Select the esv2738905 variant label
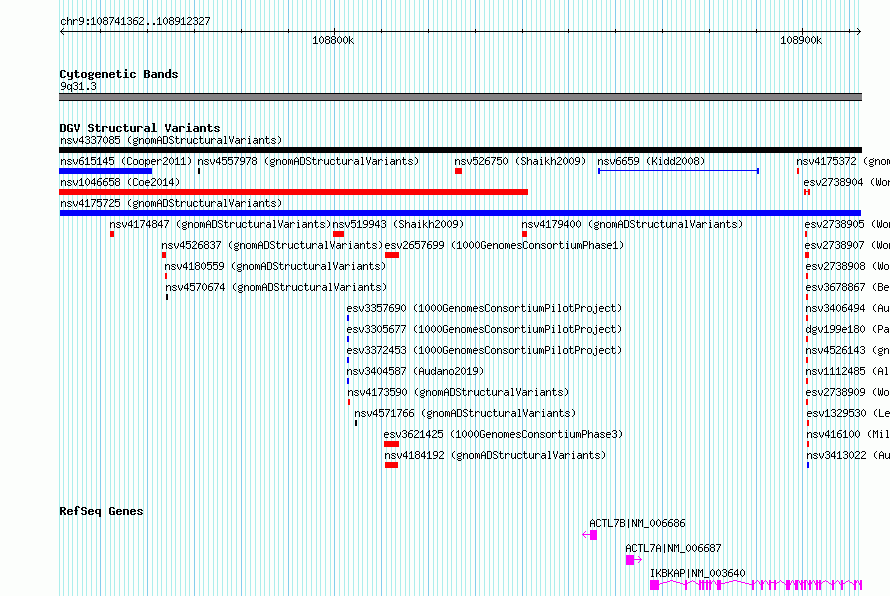The width and height of the screenshot is (890, 596). click(847, 224)
